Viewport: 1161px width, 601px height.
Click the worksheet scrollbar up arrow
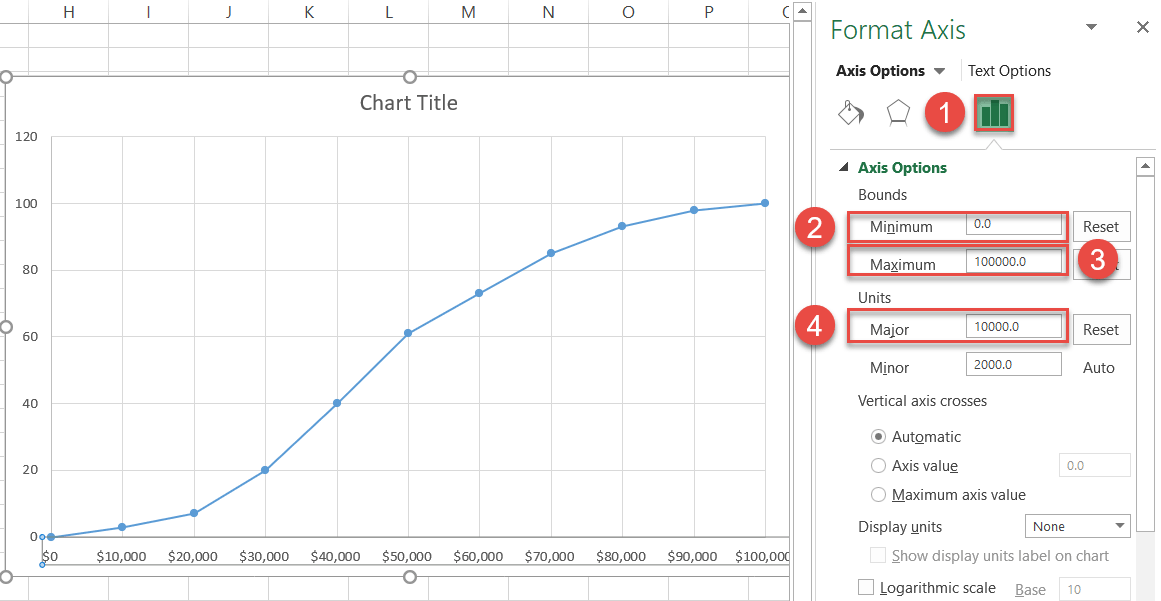pyautogui.click(x=801, y=11)
